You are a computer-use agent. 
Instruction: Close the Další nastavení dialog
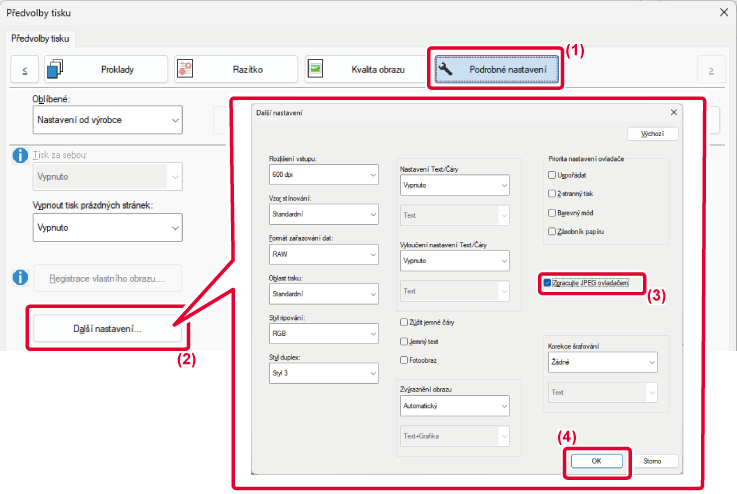click(x=673, y=113)
